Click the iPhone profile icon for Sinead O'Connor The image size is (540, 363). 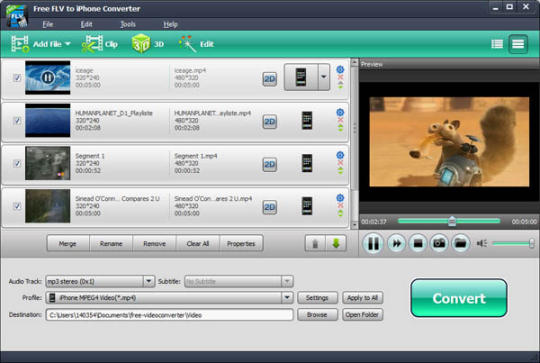[307, 206]
